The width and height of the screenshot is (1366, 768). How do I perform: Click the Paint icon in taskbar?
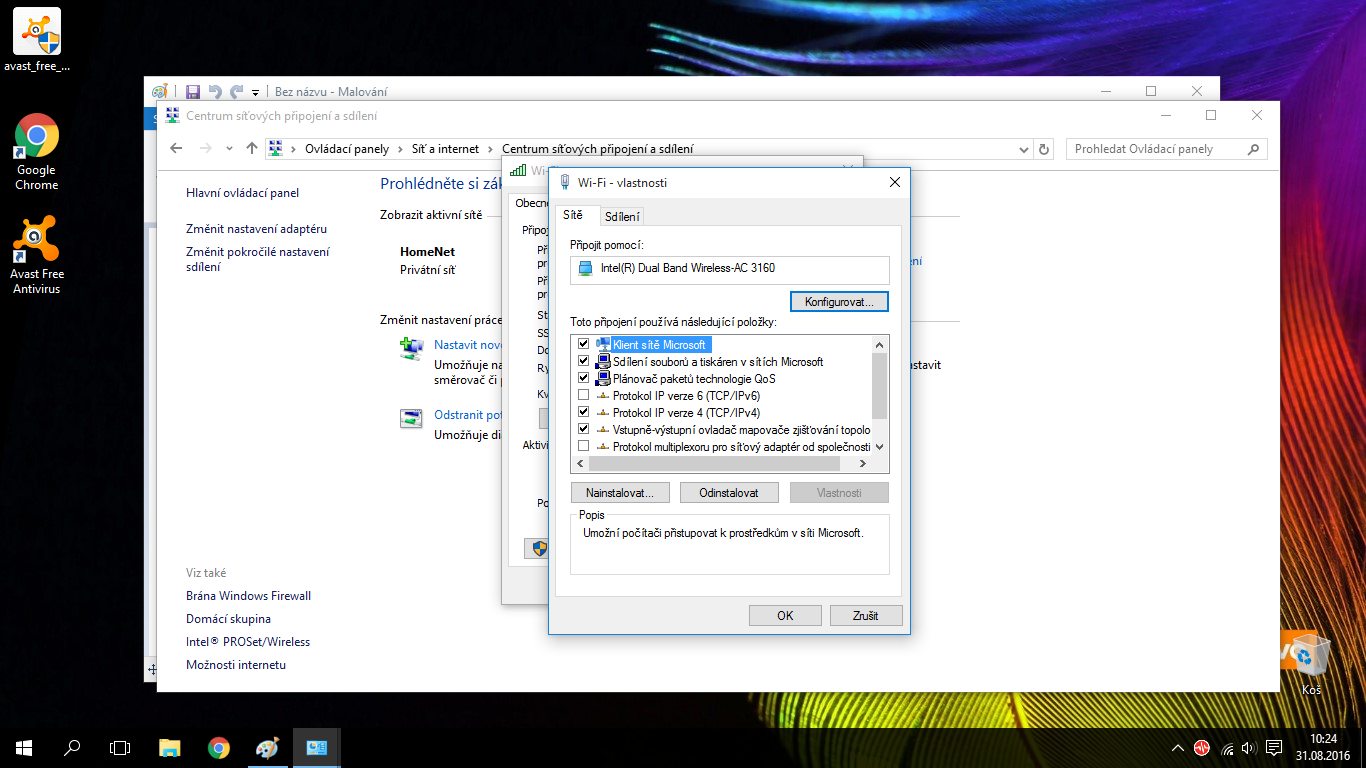[267, 748]
